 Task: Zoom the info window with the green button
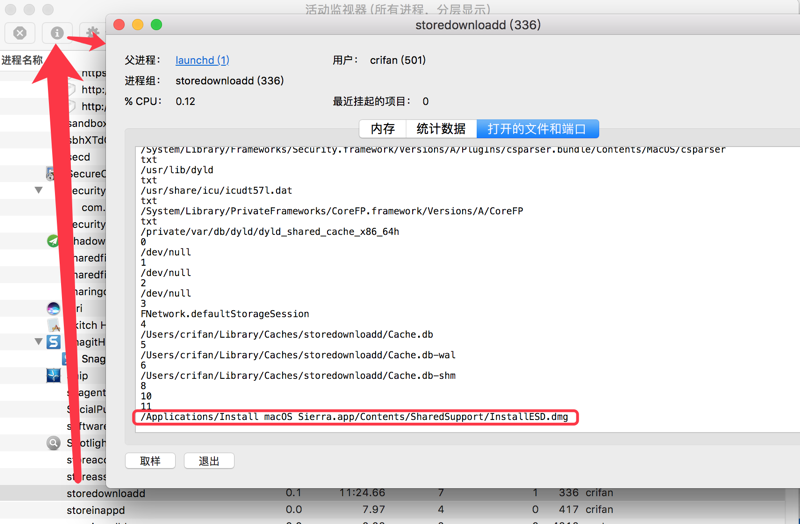click(157, 24)
